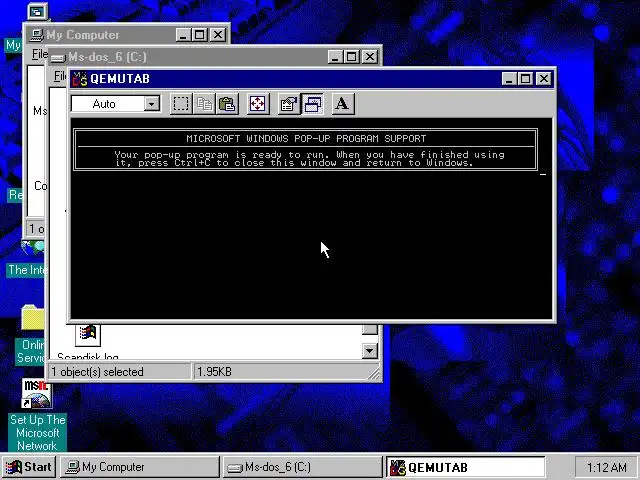Click the '1 object(s) selected' status text
Screen dimensions: 640x480
tap(97, 372)
